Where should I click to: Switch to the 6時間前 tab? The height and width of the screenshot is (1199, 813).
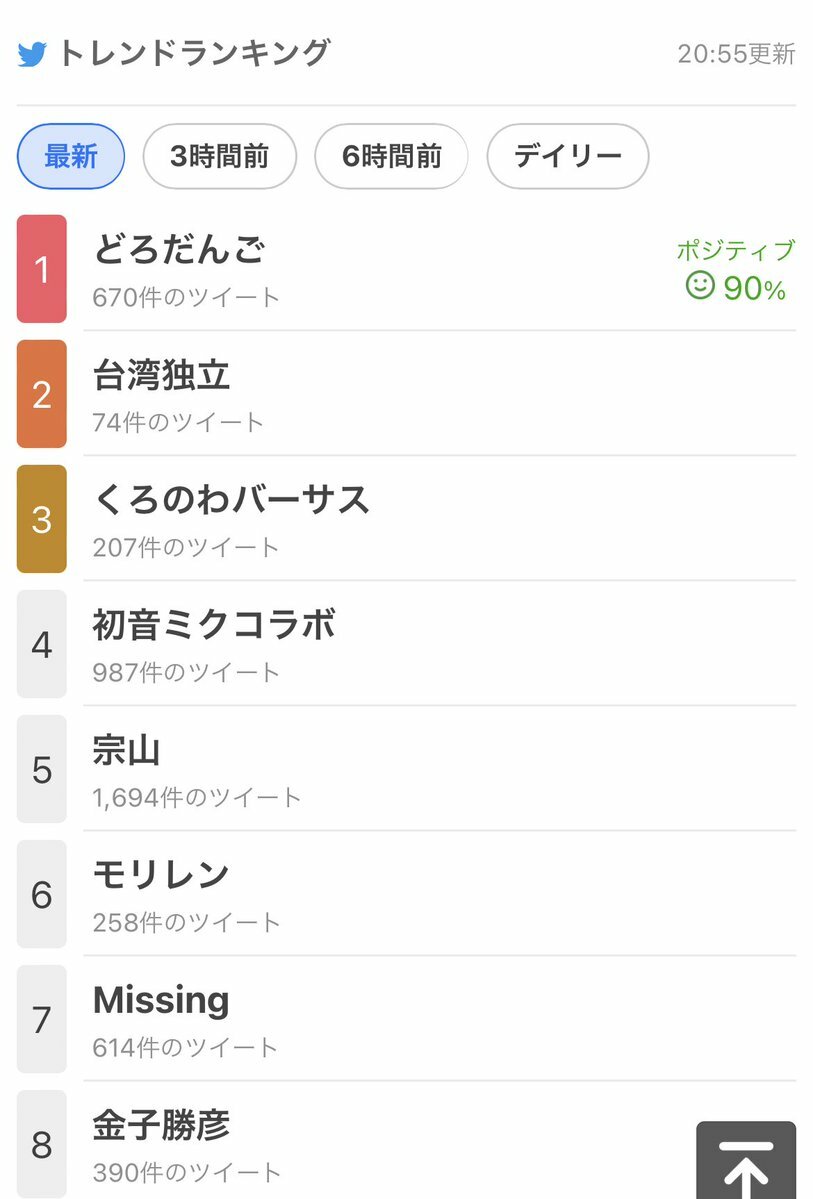[391, 156]
